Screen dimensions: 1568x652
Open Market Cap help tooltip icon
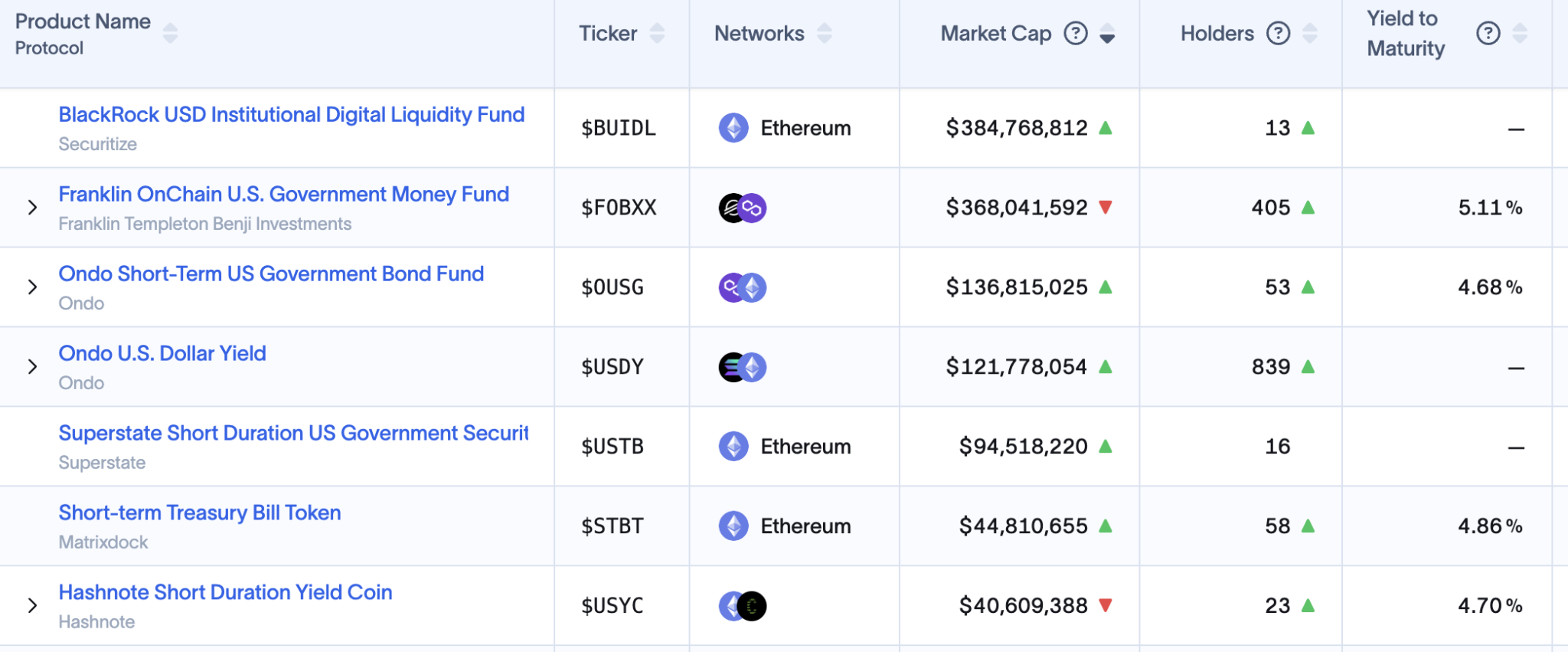point(1076,33)
